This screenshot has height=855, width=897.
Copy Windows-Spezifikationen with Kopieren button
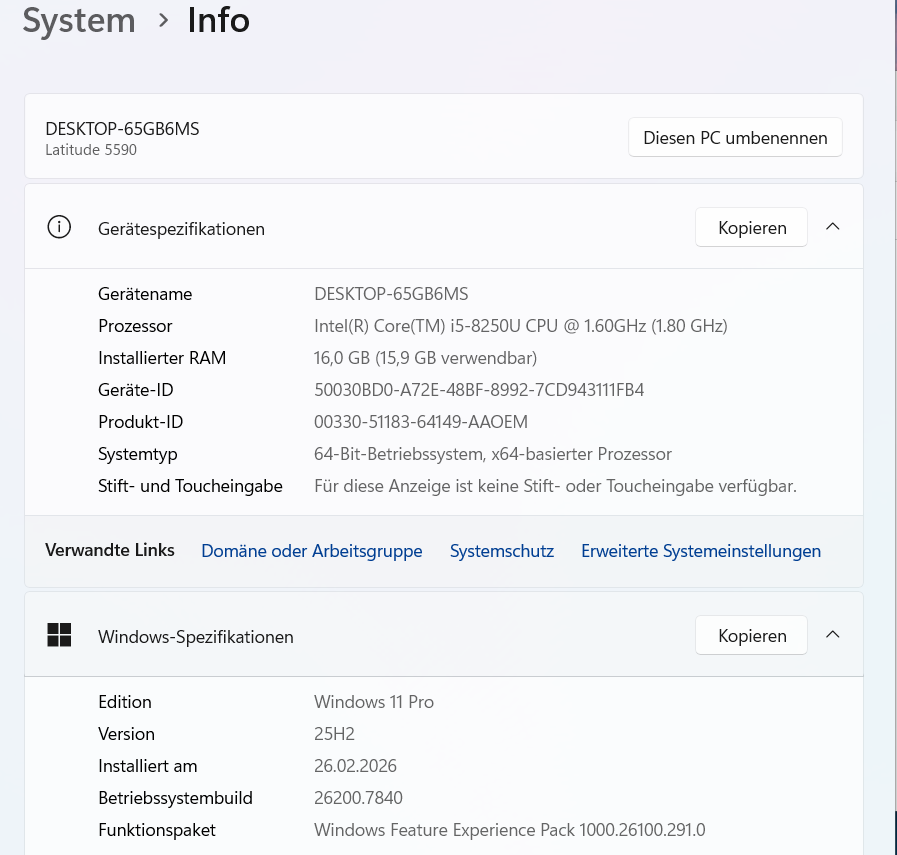coord(751,635)
